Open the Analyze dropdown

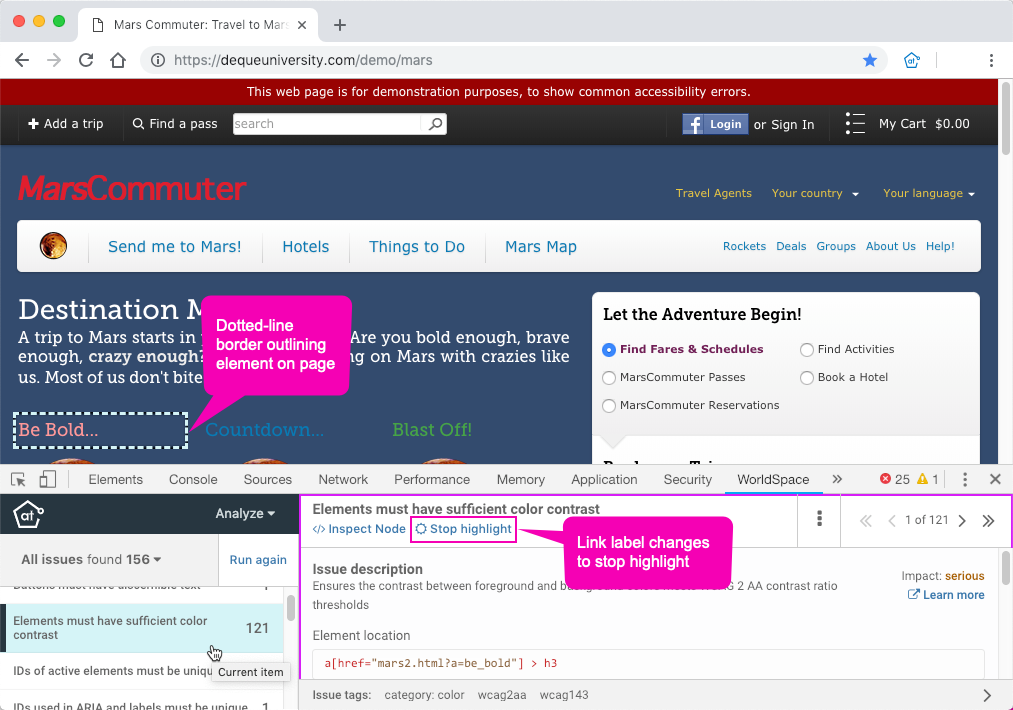(245, 514)
